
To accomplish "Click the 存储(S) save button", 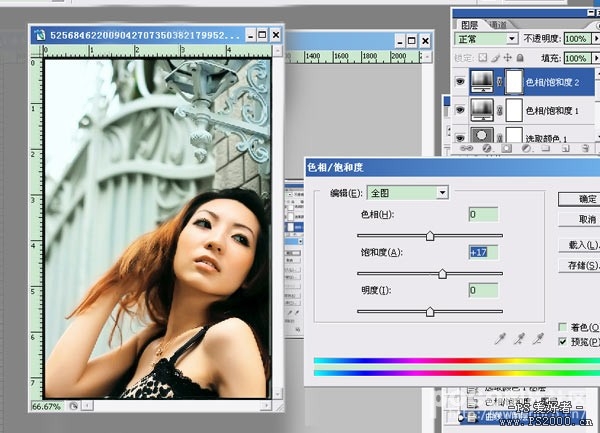I will pyautogui.click(x=579, y=265).
